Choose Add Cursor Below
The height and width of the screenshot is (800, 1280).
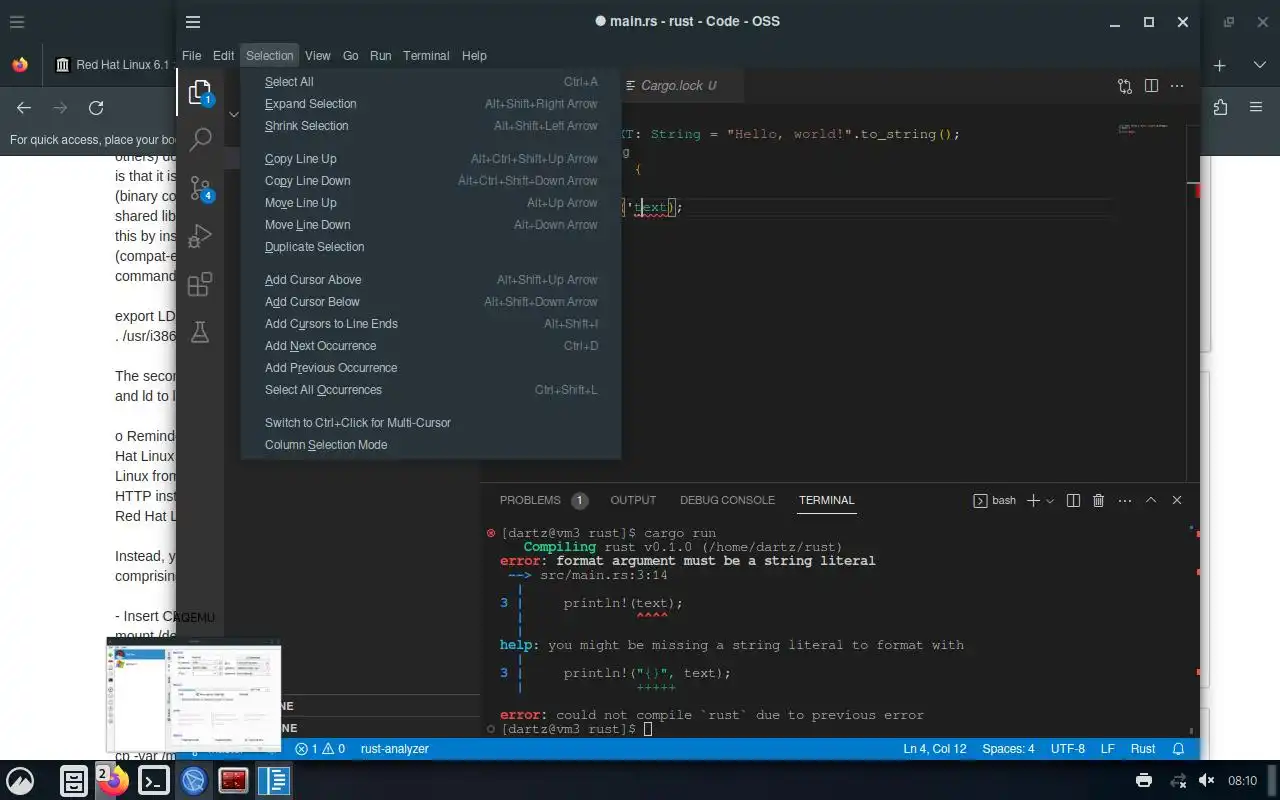[x=431, y=302]
